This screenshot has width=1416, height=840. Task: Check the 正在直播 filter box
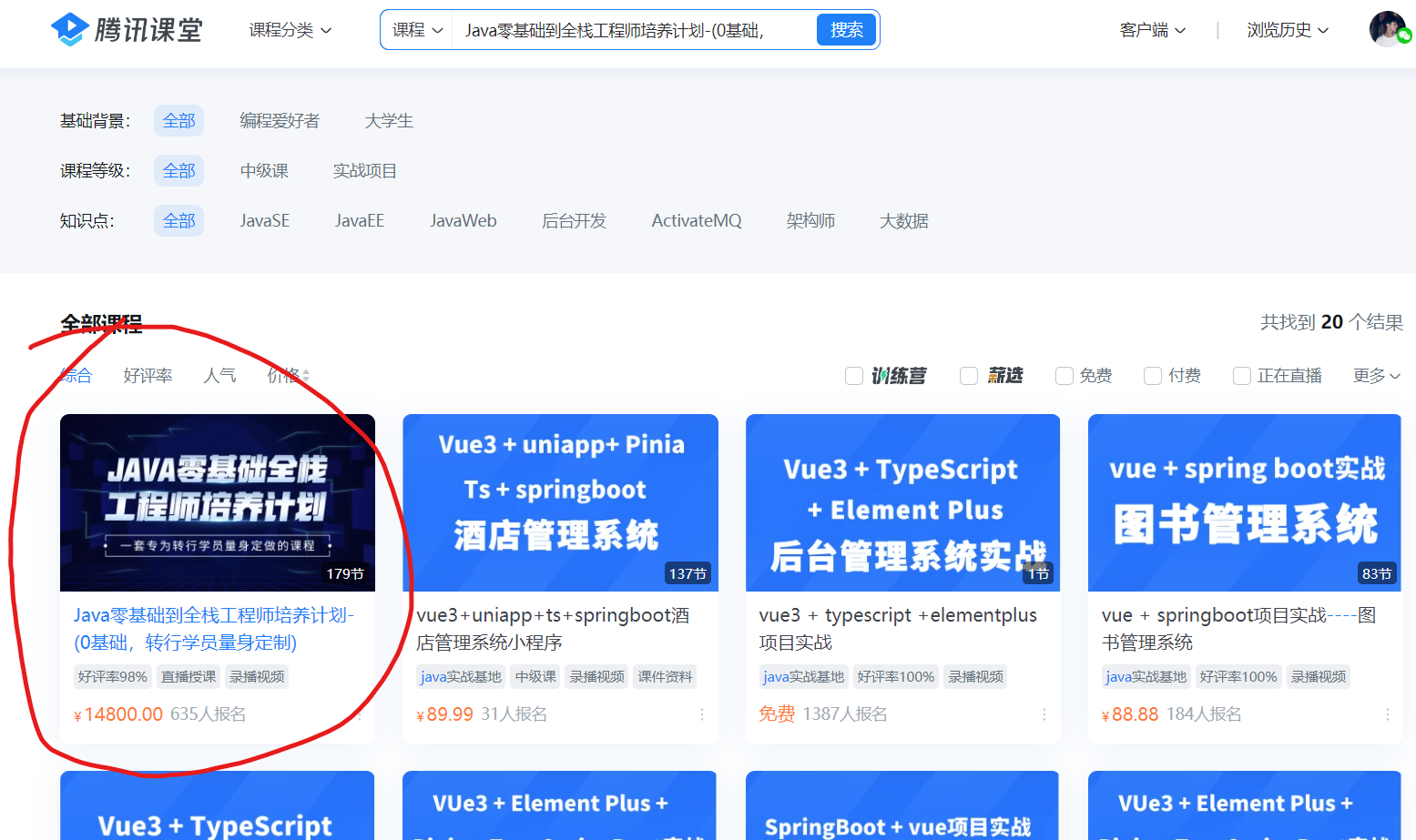(x=1241, y=376)
